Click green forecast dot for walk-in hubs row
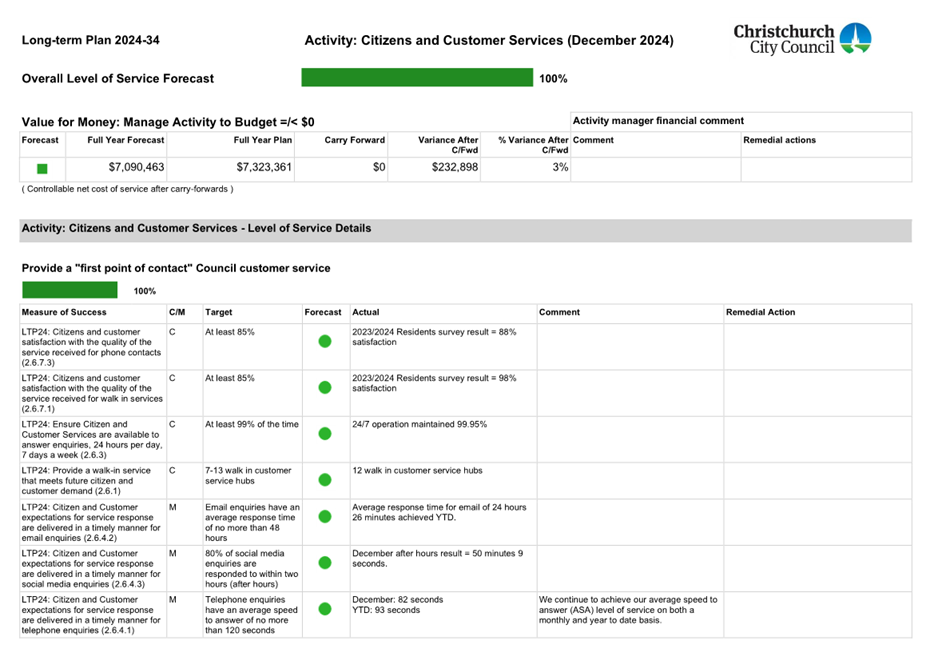This screenshot has width=934, height=661. [x=324, y=480]
